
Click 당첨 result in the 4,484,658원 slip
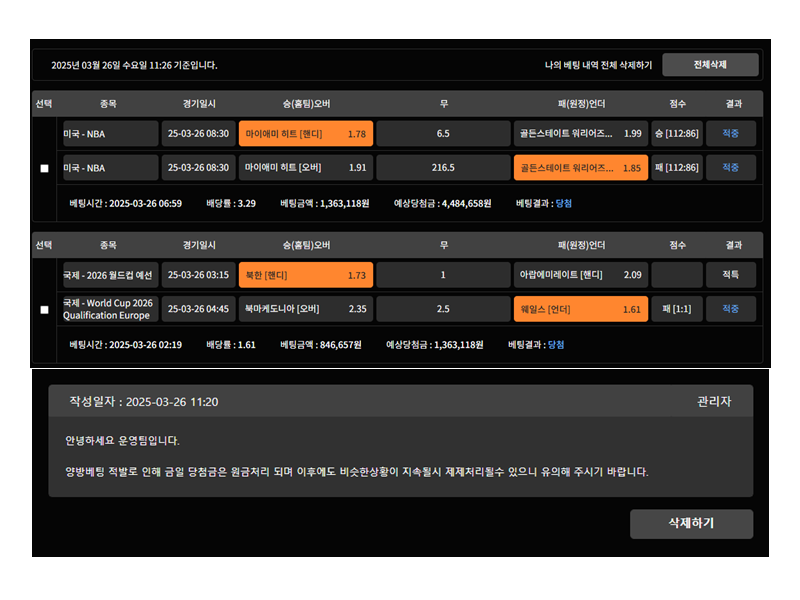point(563,203)
